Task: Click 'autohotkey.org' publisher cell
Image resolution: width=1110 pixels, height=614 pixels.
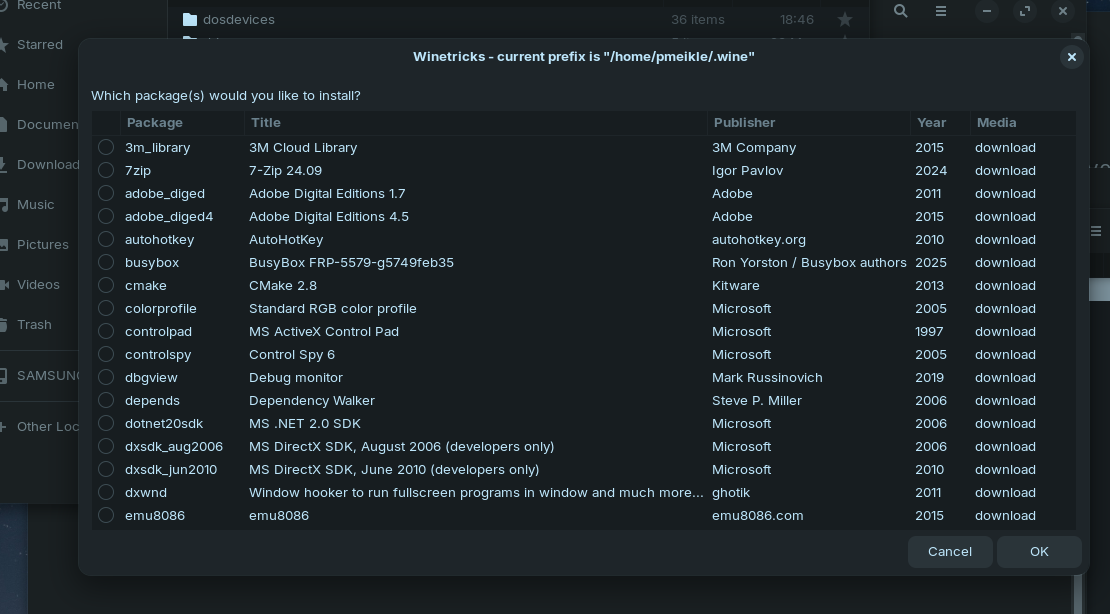Action: 759,239
